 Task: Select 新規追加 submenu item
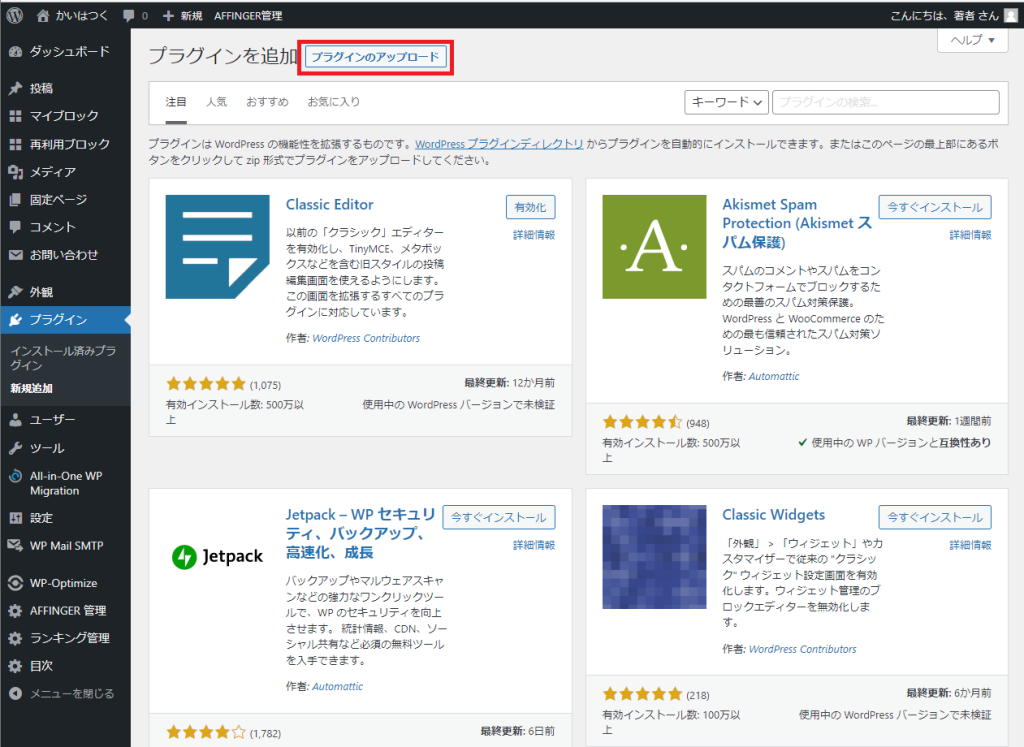point(31,389)
